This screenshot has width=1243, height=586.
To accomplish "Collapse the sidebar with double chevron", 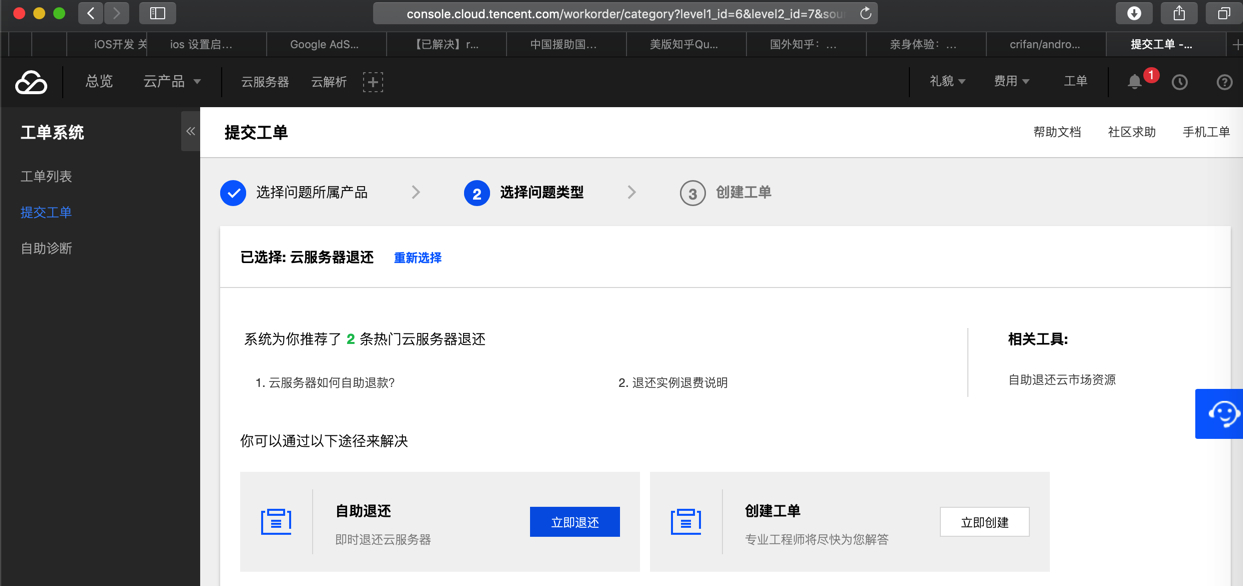I will coord(190,131).
